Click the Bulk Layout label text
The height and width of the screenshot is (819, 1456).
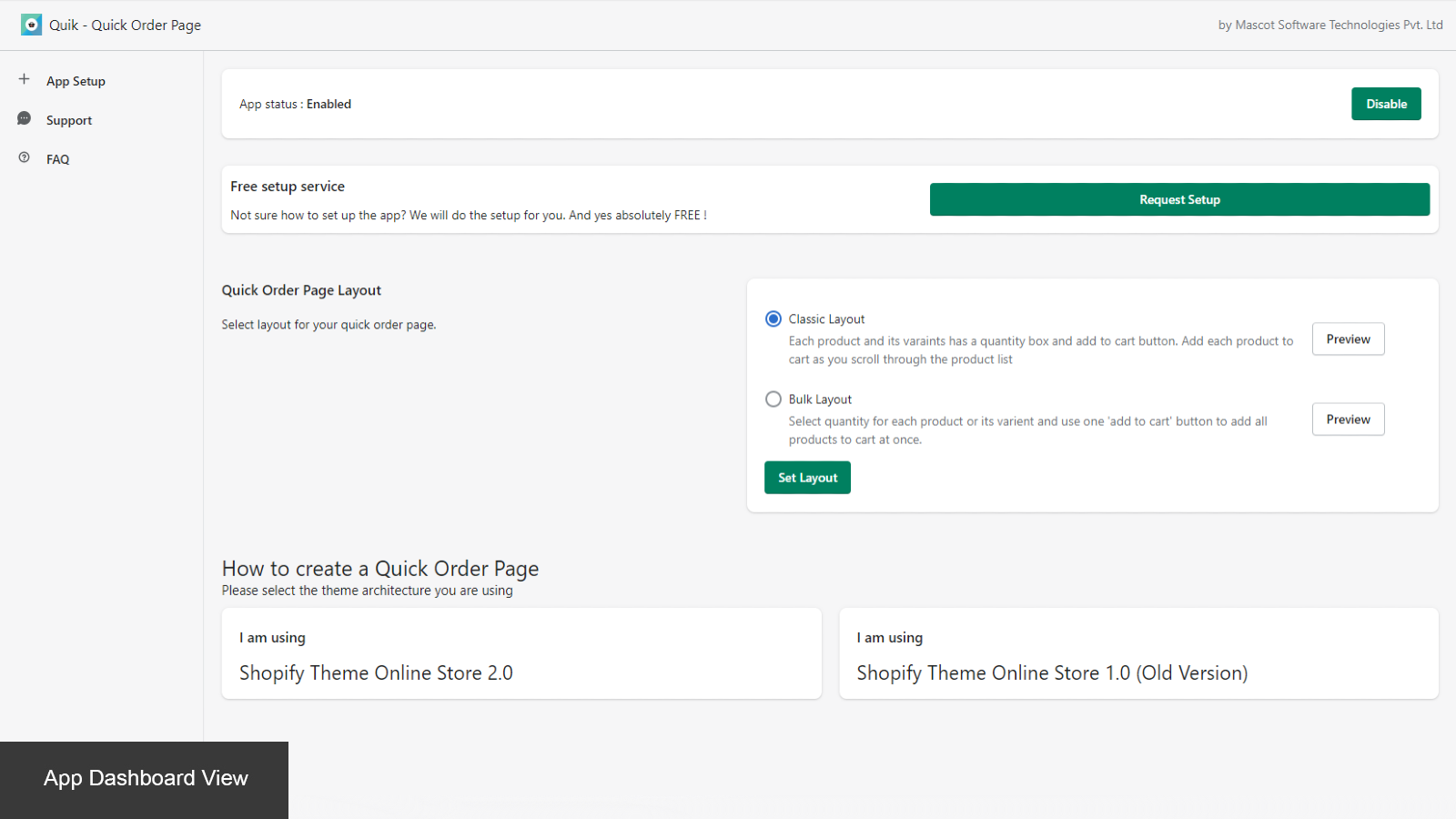click(x=820, y=399)
